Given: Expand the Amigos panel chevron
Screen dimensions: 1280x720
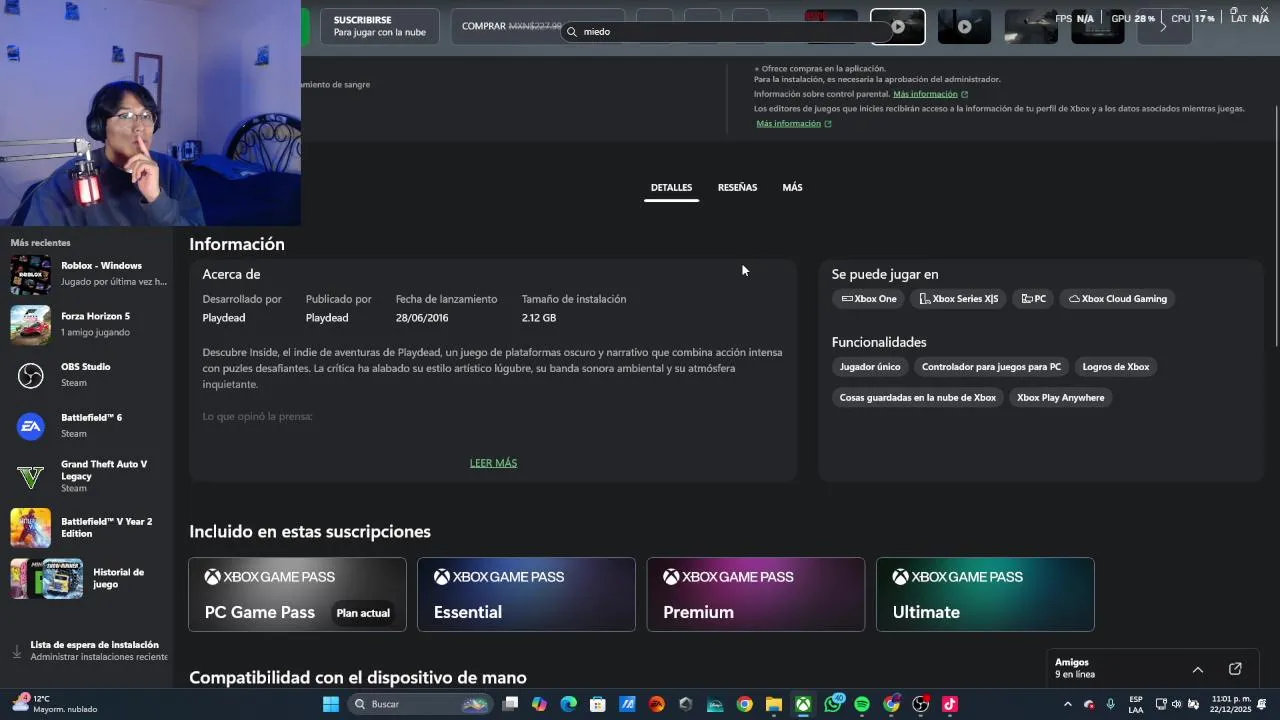Looking at the screenshot, I should pos(1197,669).
